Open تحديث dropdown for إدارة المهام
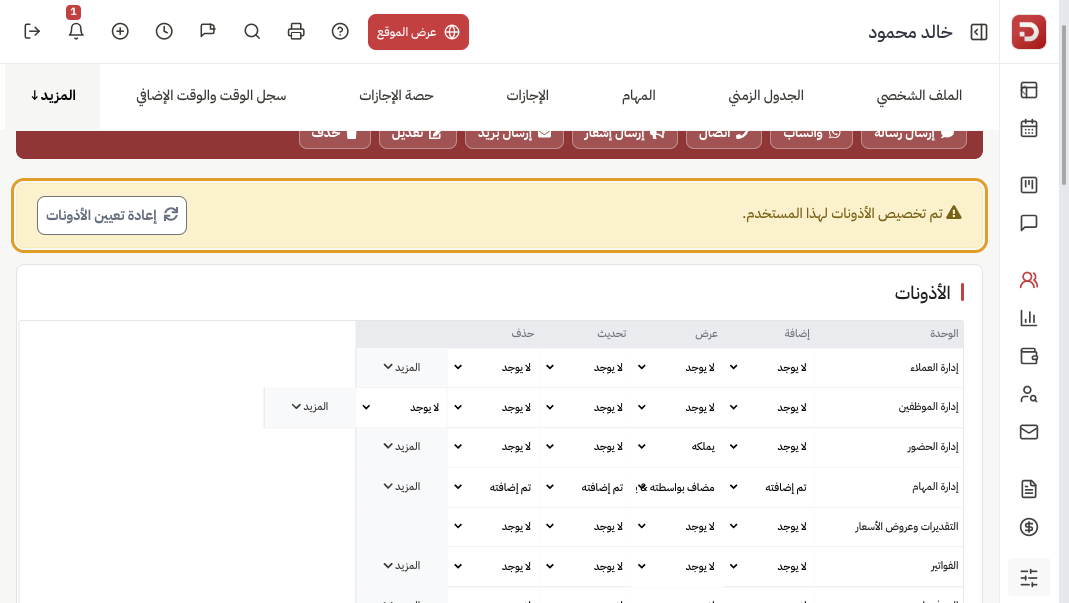The width and height of the screenshot is (1069, 603). (585, 487)
